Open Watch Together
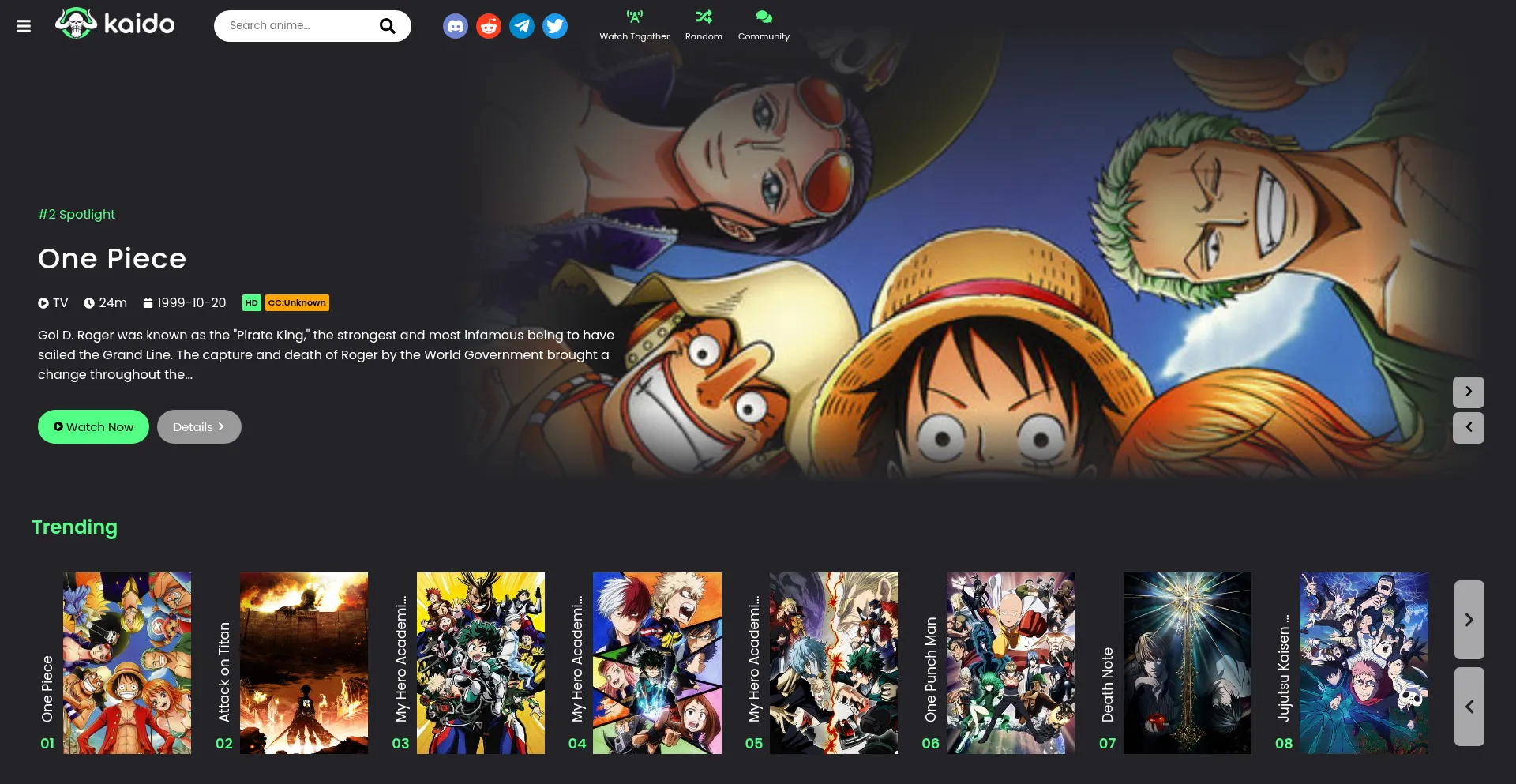Screen dimensions: 1516x784 (634, 26)
